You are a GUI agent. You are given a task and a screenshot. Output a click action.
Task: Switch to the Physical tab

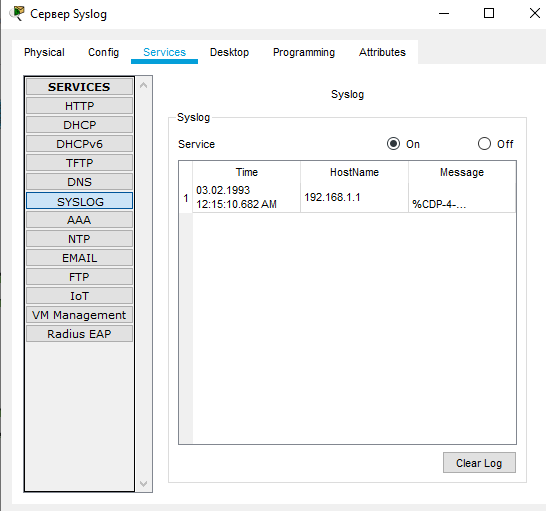[x=44, y=52]
